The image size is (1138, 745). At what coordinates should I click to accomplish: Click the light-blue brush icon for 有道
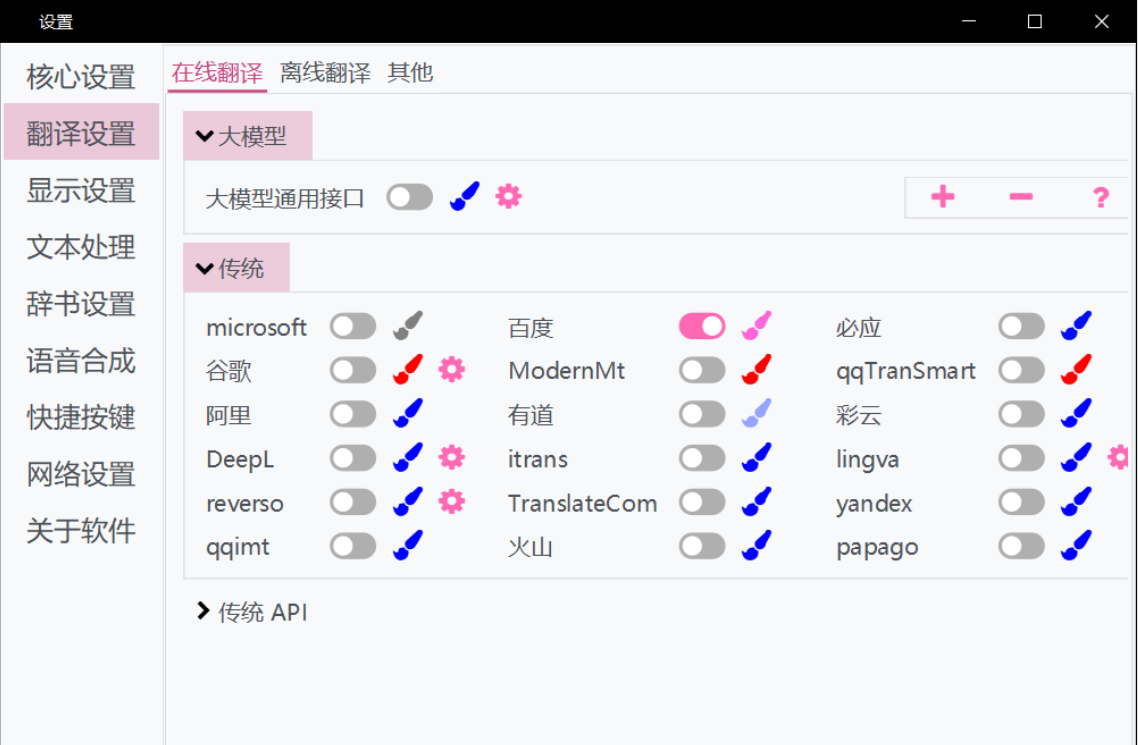(x=756, y=414)
